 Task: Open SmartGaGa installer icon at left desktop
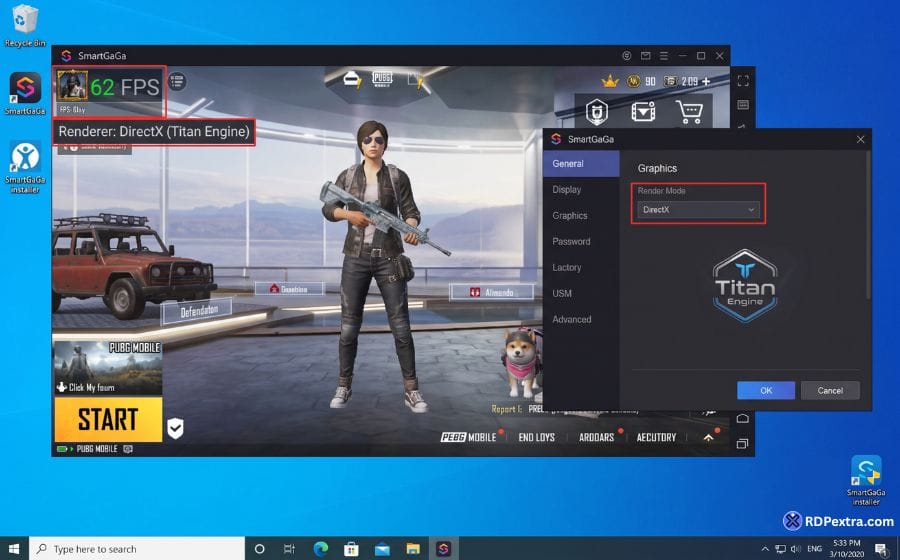(25, 167)
